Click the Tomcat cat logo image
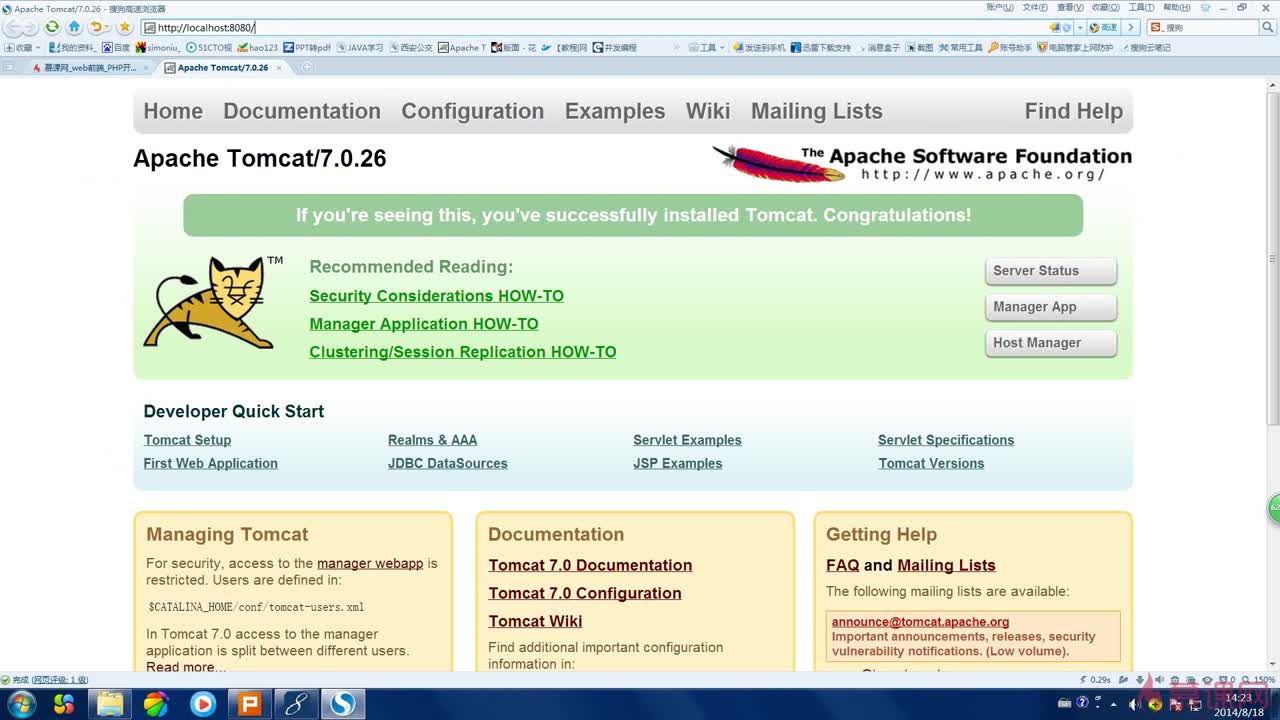The height and width of the screenshot is (720, 1280). point(212,302)
